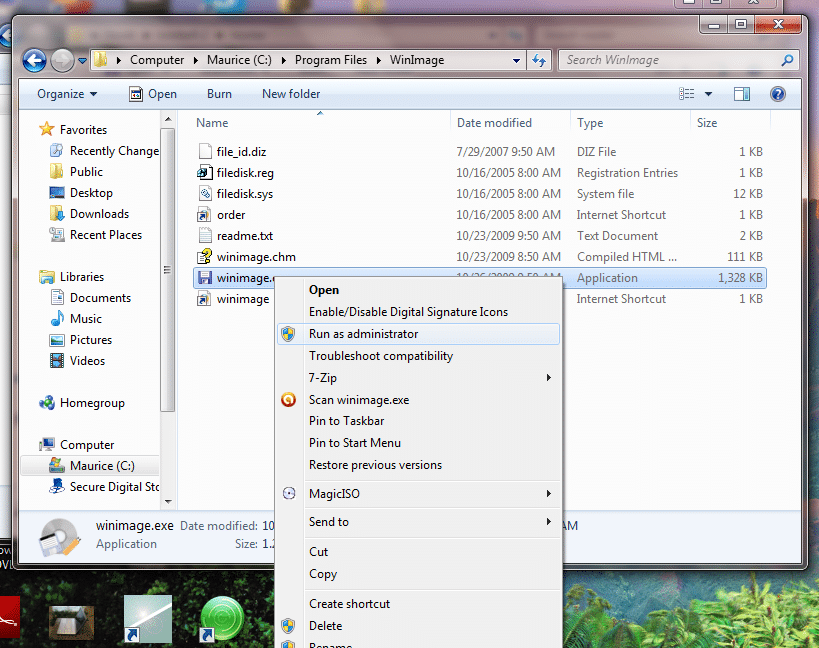Expand the arrow after Program Files breadcrumb
The height and width of the screenshot is (648, 819).
(x=379, y=61)
